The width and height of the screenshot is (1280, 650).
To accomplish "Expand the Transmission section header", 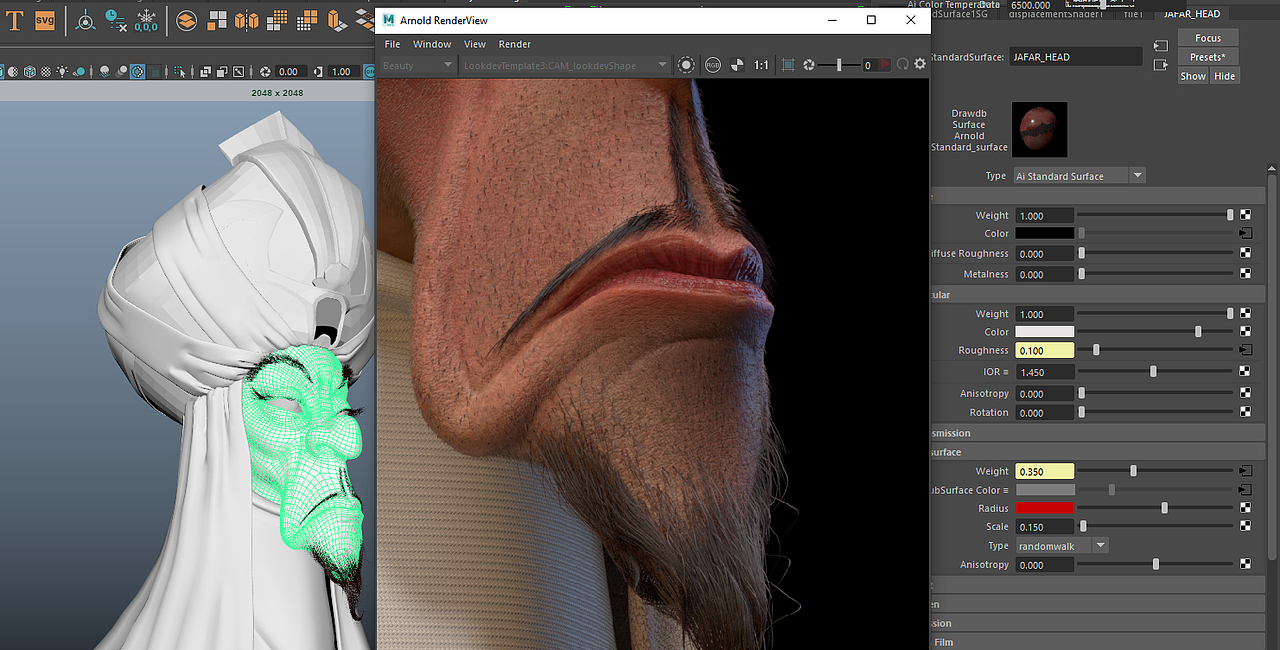I will click(x=1100, y=433).
